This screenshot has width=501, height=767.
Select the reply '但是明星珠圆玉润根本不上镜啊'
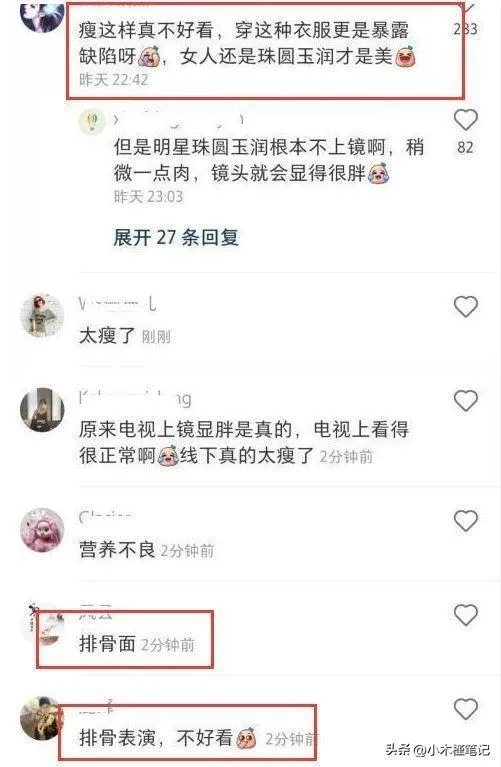point(269,160)
